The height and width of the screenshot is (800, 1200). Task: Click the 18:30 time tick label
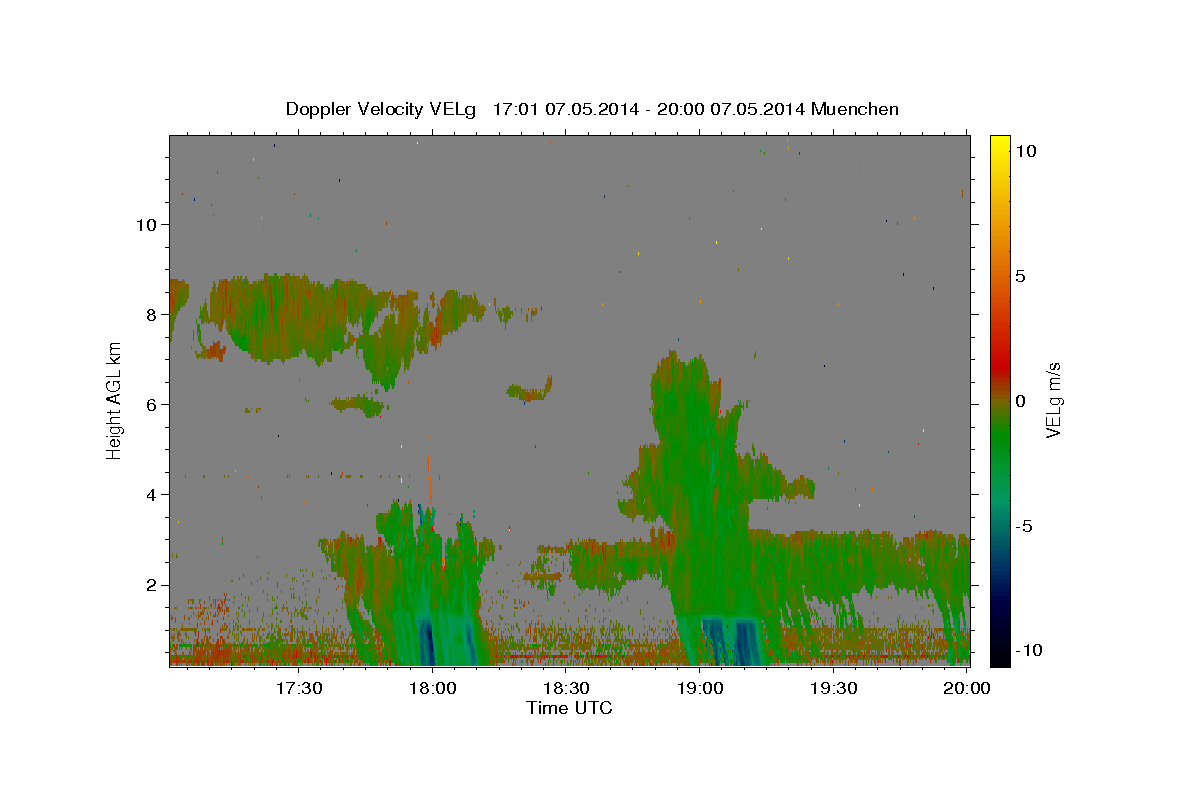[x=566, y=688]
